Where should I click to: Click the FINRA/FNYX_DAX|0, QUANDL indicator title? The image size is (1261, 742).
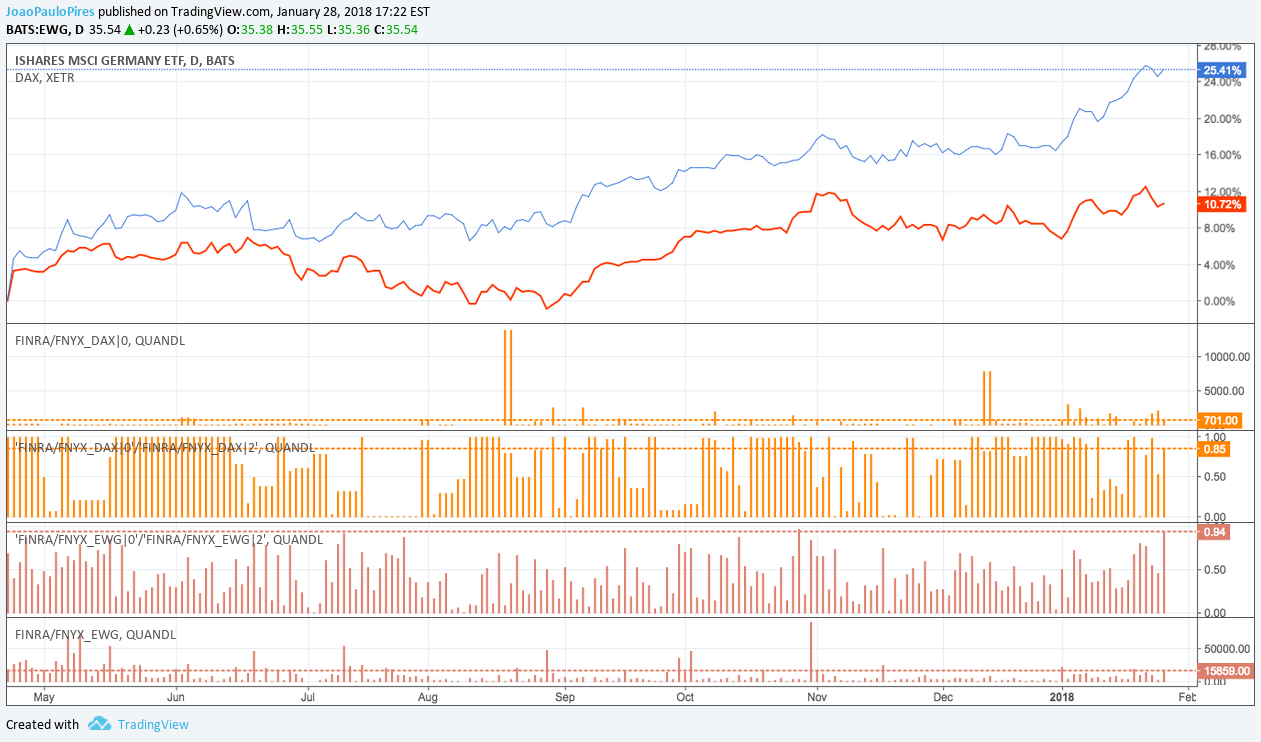100,340
